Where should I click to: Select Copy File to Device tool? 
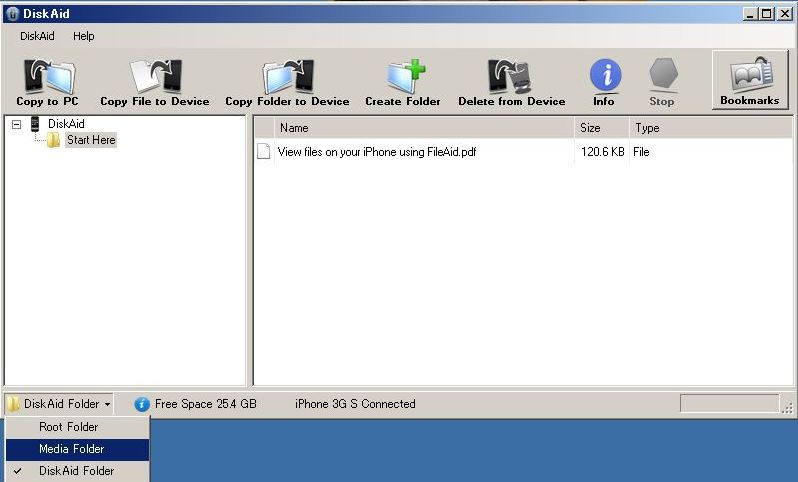pyautogui.click(x=155, y=82)
